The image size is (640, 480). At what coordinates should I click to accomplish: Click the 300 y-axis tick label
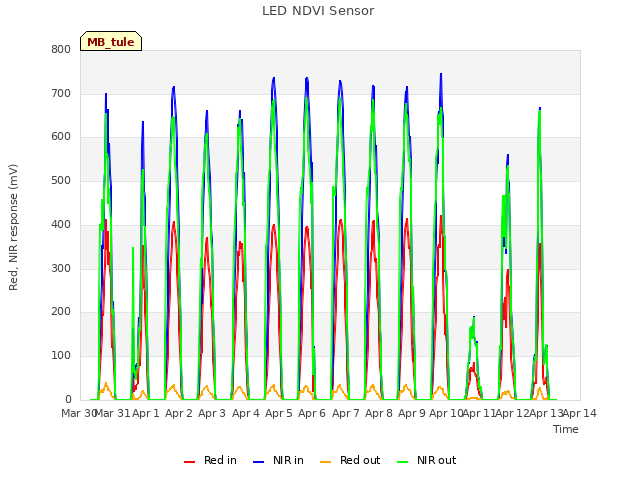[x=61, y=269]
